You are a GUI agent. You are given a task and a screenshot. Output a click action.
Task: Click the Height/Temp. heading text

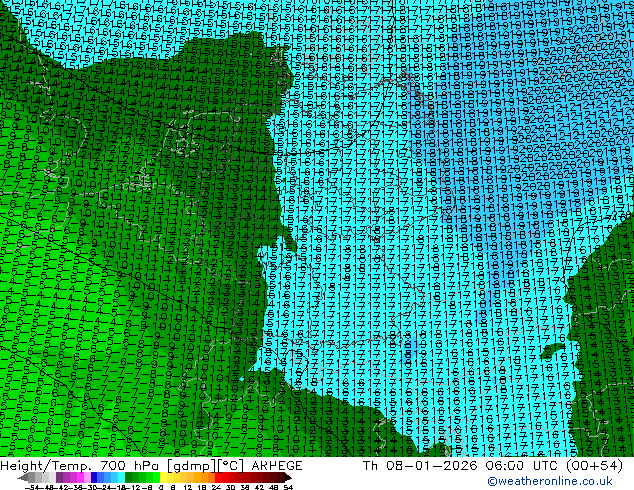(45, 466)
